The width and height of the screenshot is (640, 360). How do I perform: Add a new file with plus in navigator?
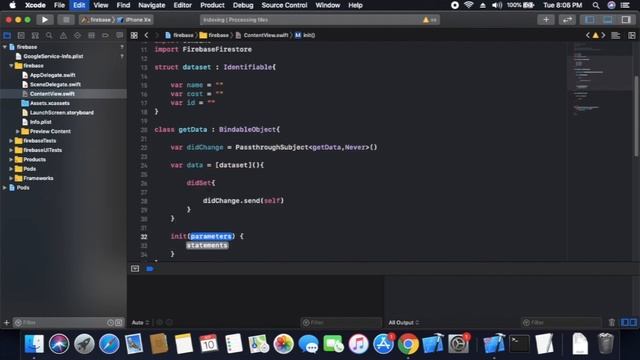[7, 322]
